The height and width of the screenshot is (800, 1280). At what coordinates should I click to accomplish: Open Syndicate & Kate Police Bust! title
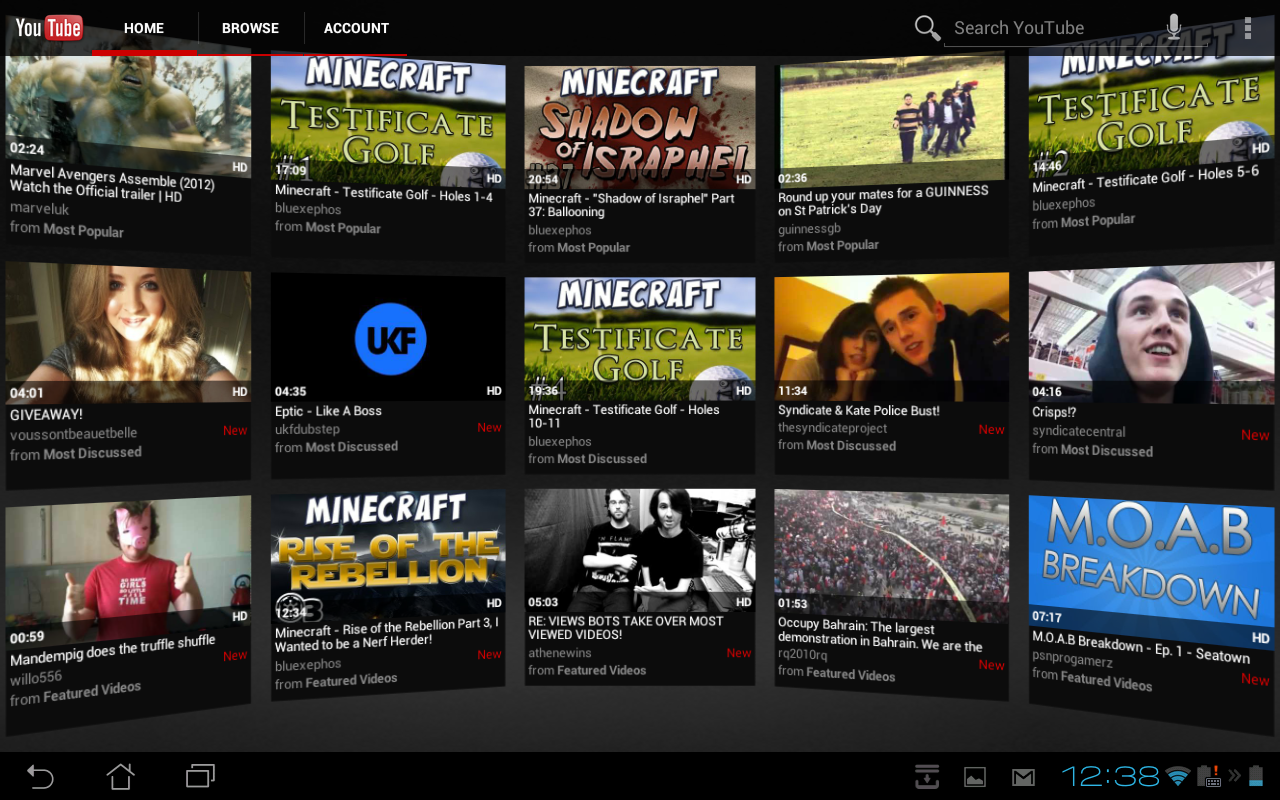point(859,410)
